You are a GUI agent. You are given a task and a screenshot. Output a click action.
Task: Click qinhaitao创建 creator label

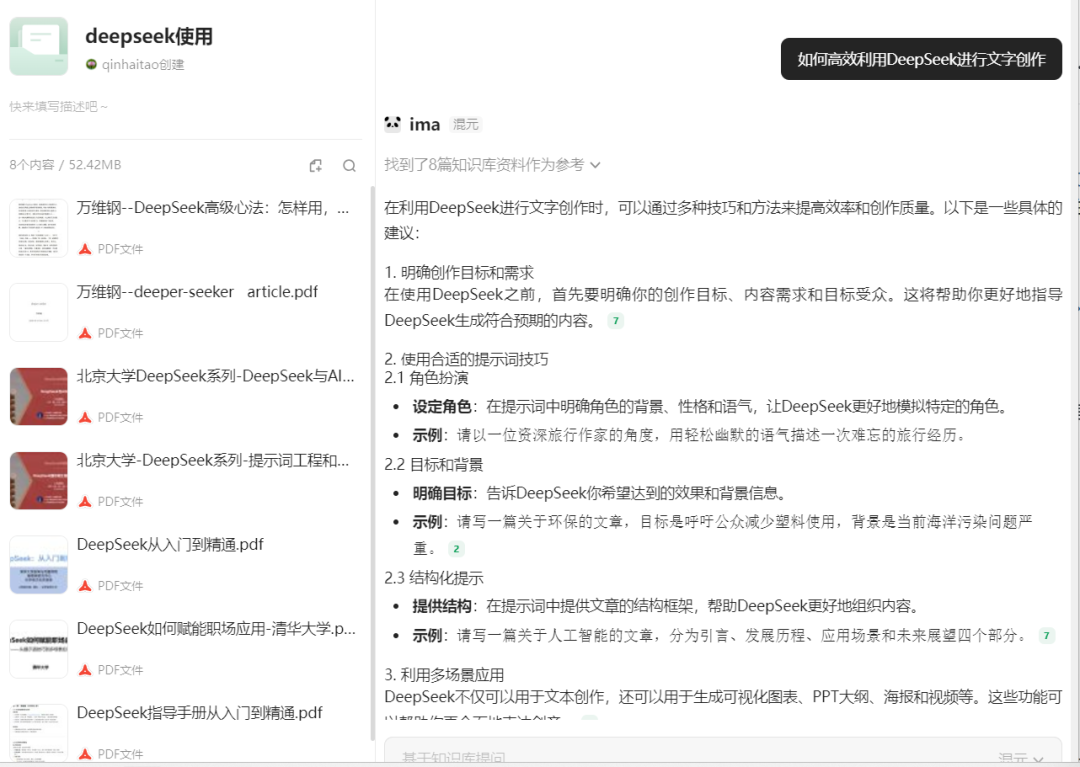point(143,65)
